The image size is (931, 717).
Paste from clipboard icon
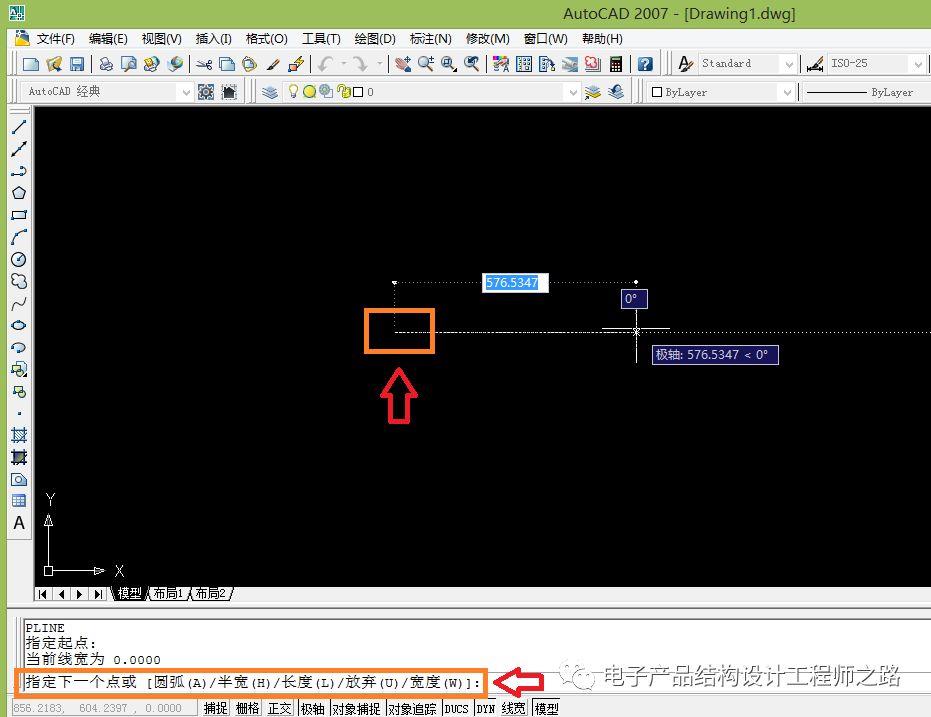[249, 64]
